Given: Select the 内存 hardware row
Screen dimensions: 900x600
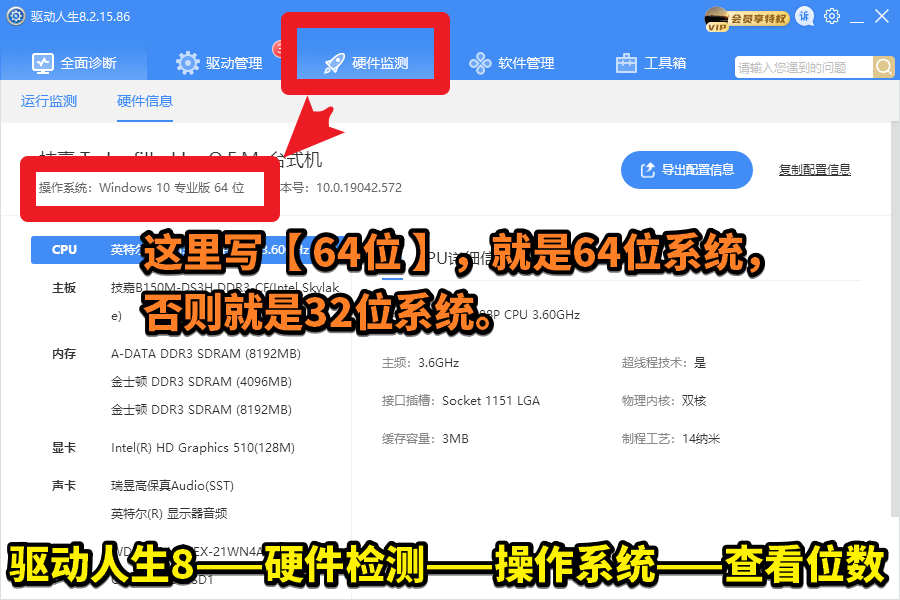Looking at the screenshot, I should [x=64, y=354].
